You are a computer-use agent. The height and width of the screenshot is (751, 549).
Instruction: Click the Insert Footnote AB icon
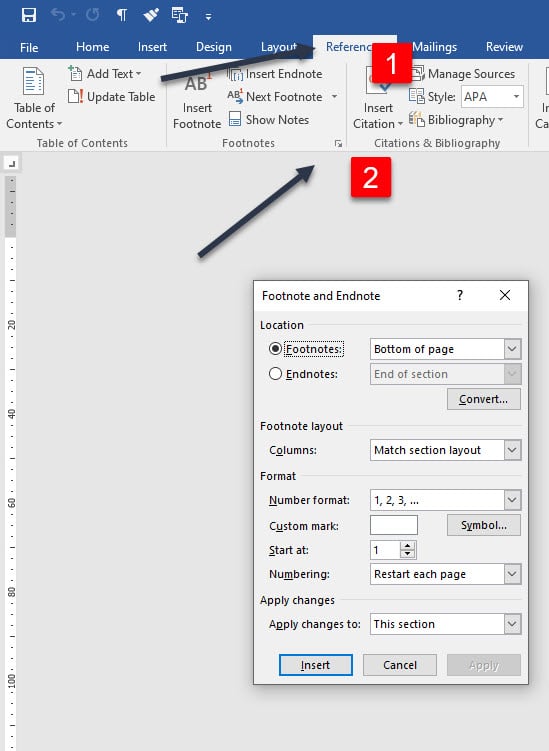pos(197,83)
